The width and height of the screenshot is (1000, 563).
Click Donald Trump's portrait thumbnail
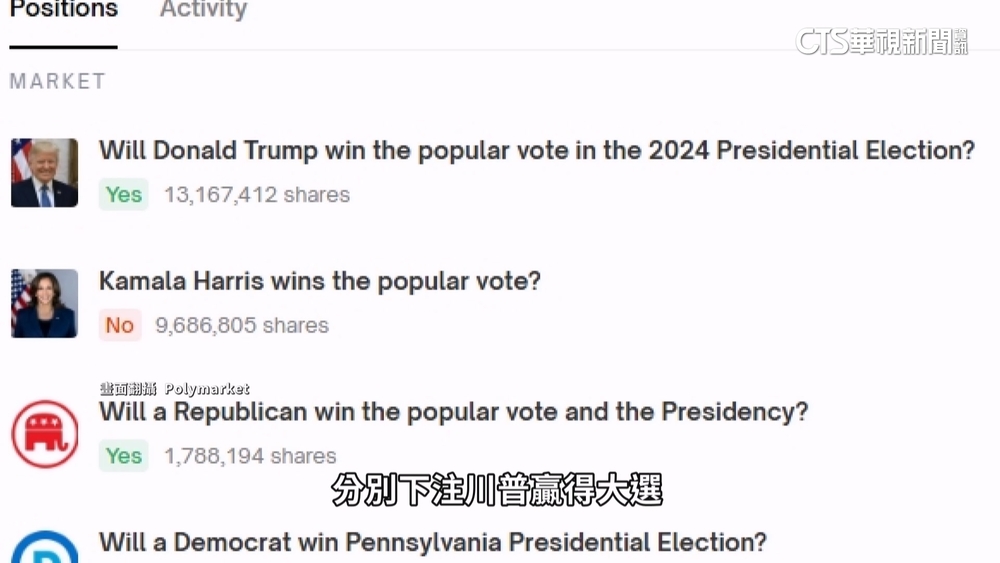(x=44, y=173)
